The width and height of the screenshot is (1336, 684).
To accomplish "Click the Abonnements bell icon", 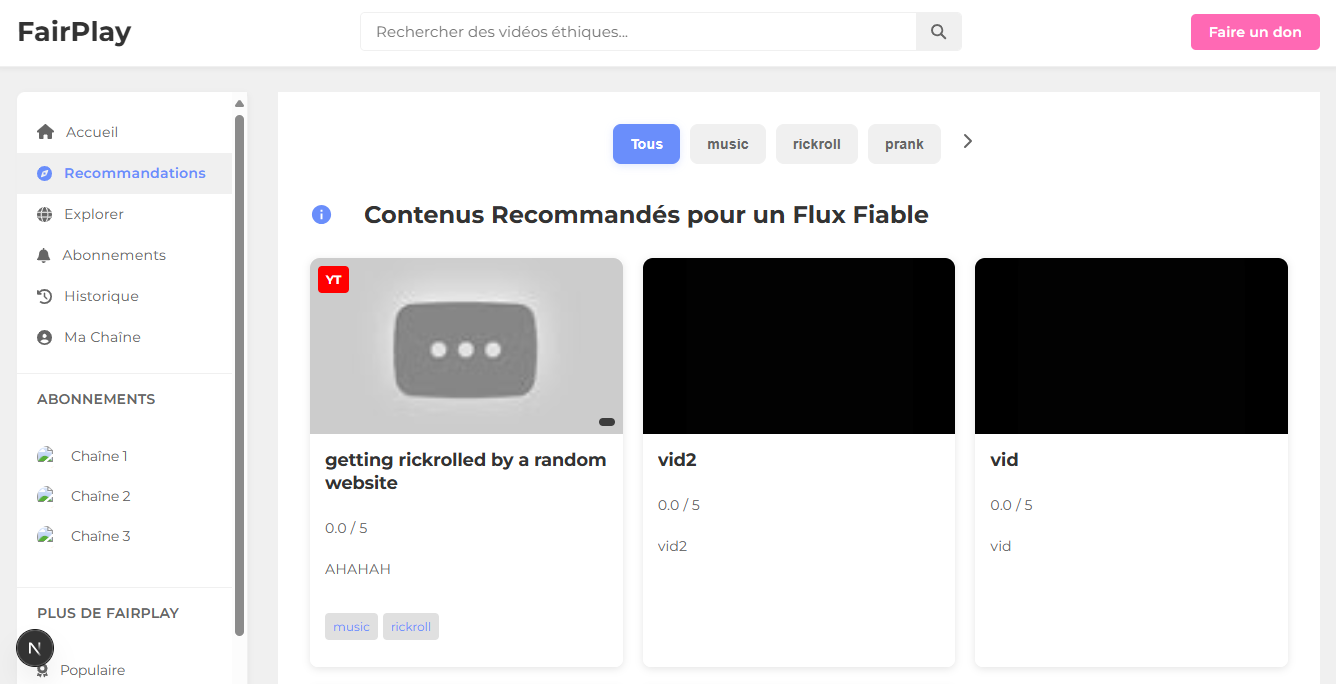I will pos(43,255).
